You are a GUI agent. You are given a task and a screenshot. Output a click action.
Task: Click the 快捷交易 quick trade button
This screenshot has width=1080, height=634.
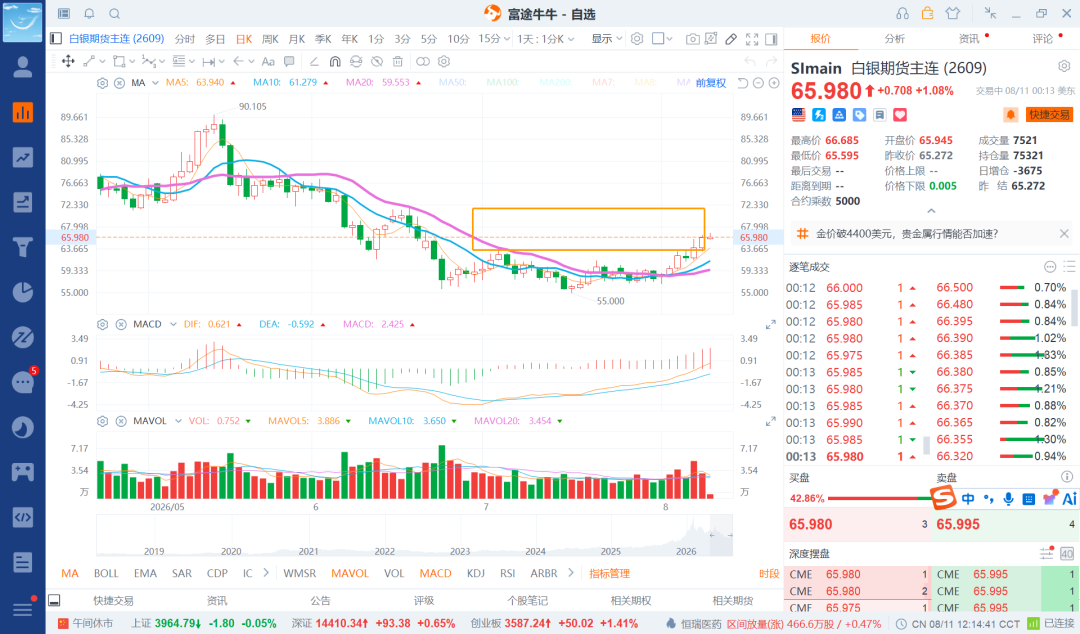1050,114
